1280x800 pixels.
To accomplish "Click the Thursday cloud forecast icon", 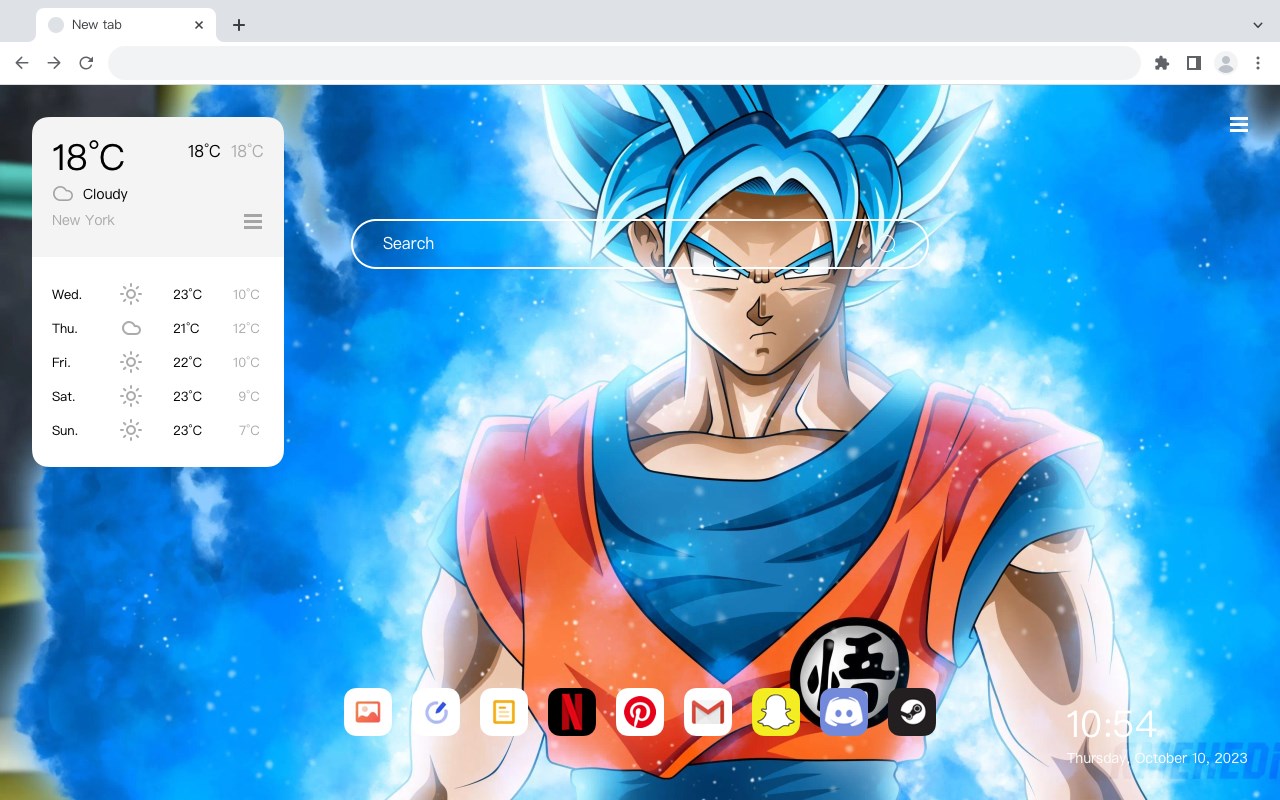I will point(131,328).
